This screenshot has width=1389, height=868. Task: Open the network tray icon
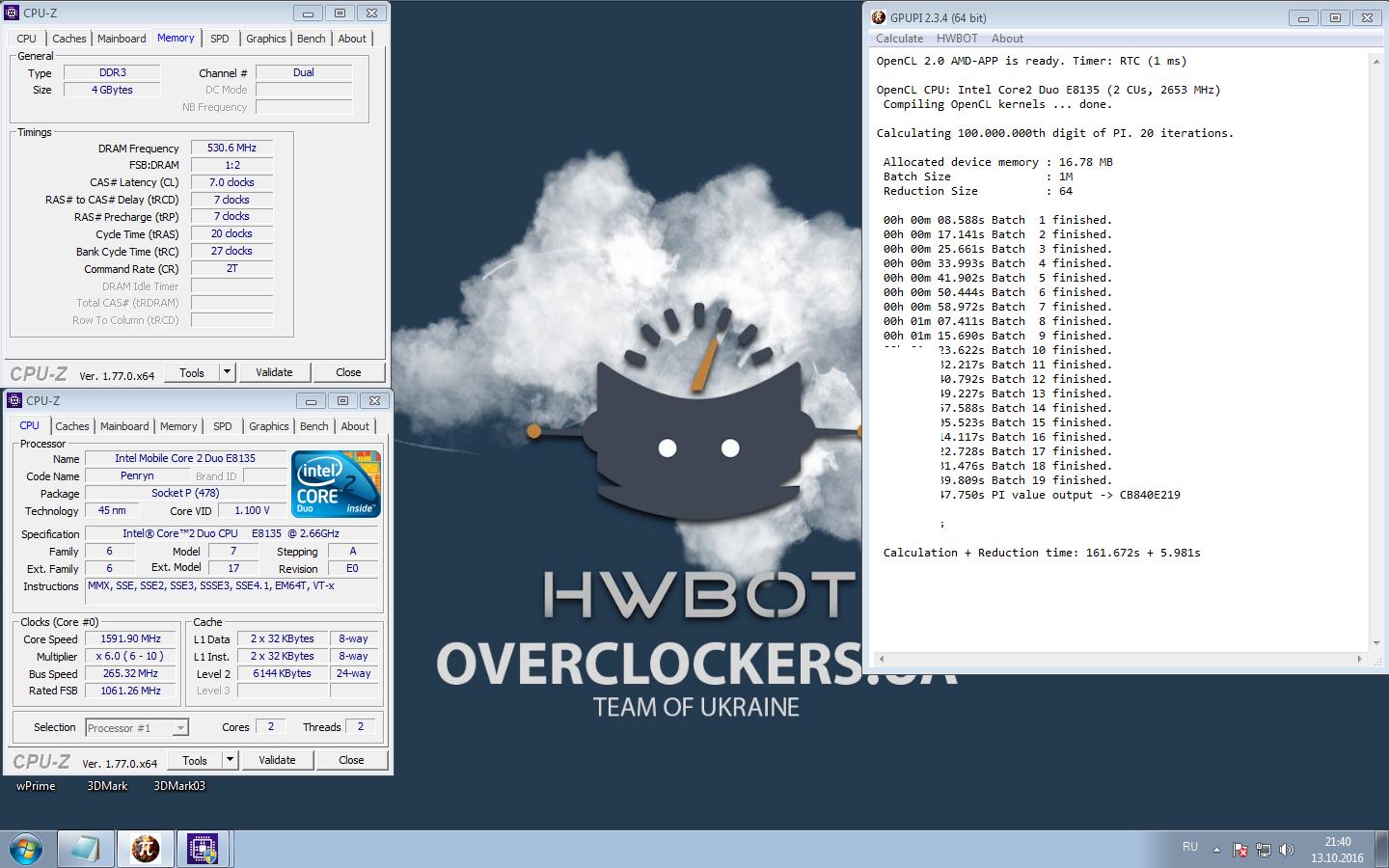coord(1264,851)
